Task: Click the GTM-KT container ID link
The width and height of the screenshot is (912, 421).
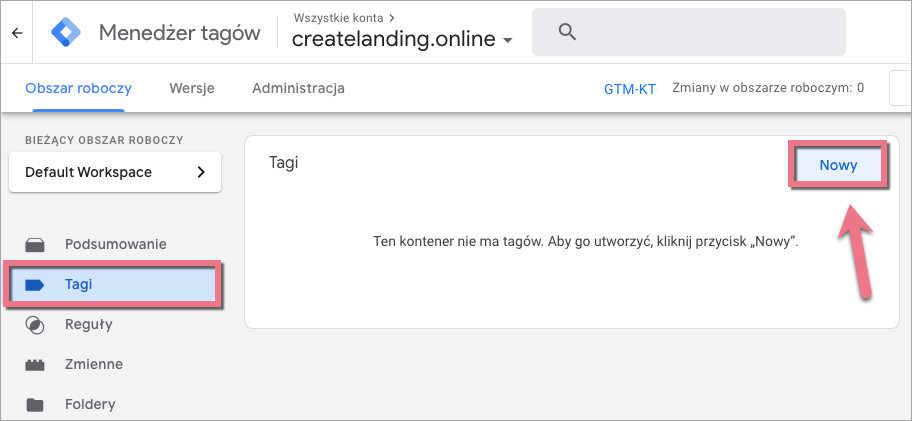Action: tap(630, 88)
